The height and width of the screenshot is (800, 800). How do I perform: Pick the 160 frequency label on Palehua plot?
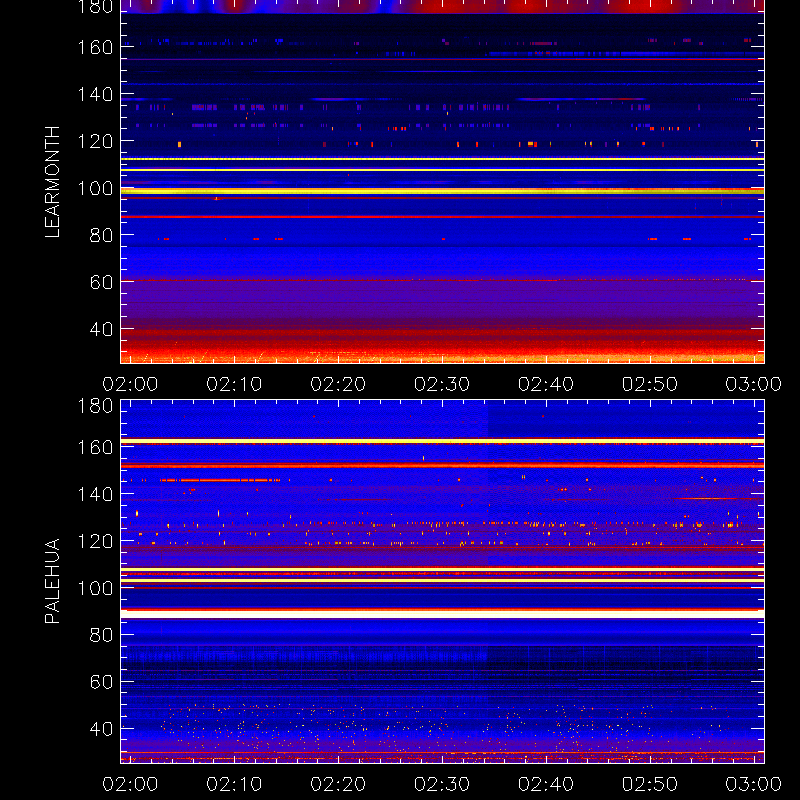(x=95, y=447)
